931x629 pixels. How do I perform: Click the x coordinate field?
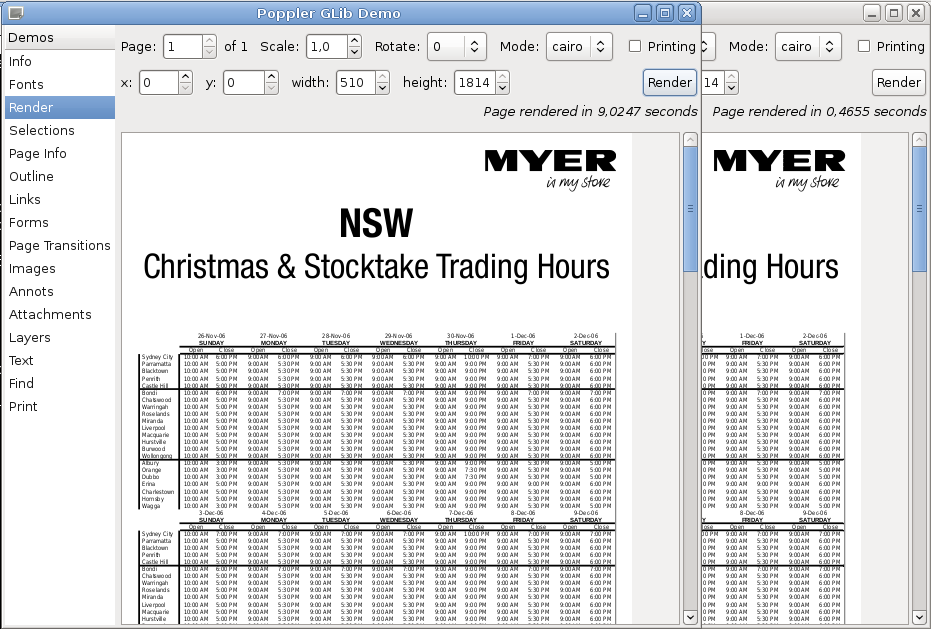coord(159,83)
